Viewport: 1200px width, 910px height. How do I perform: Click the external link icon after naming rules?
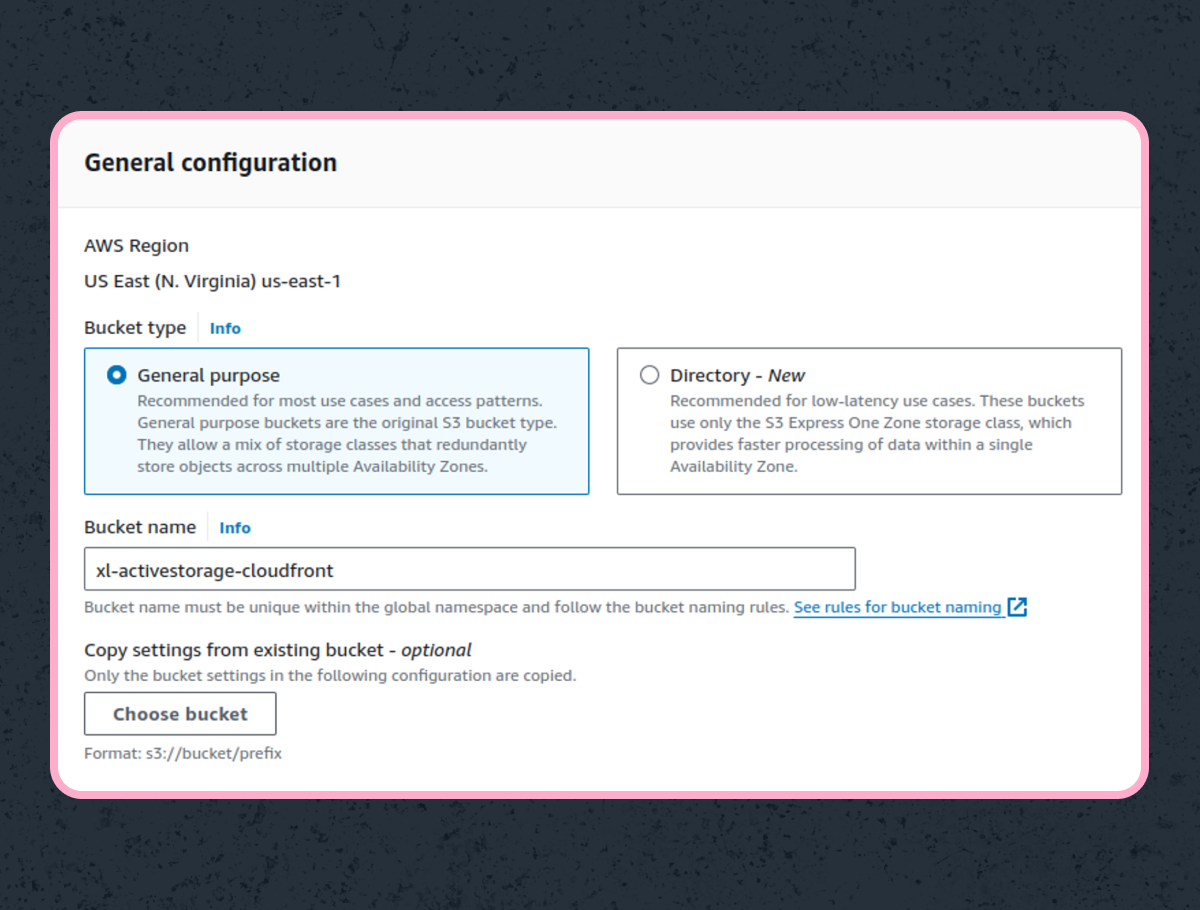coord(1017,607)
